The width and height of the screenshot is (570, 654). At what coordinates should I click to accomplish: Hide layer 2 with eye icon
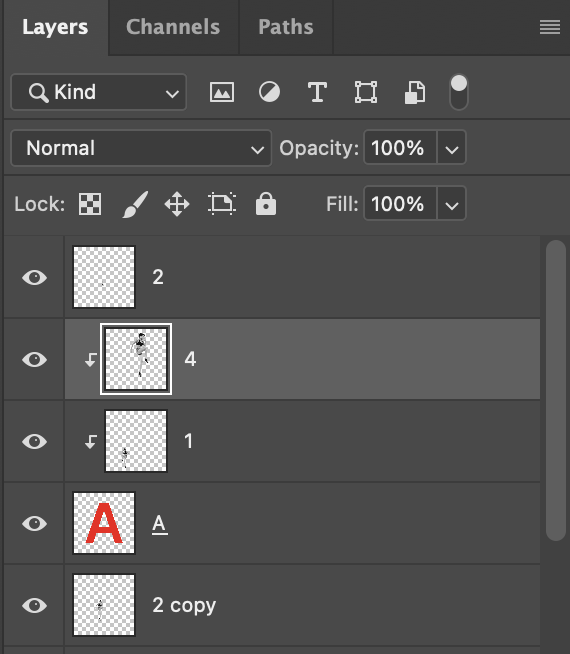pyautogui.click(x=34, y=277)
